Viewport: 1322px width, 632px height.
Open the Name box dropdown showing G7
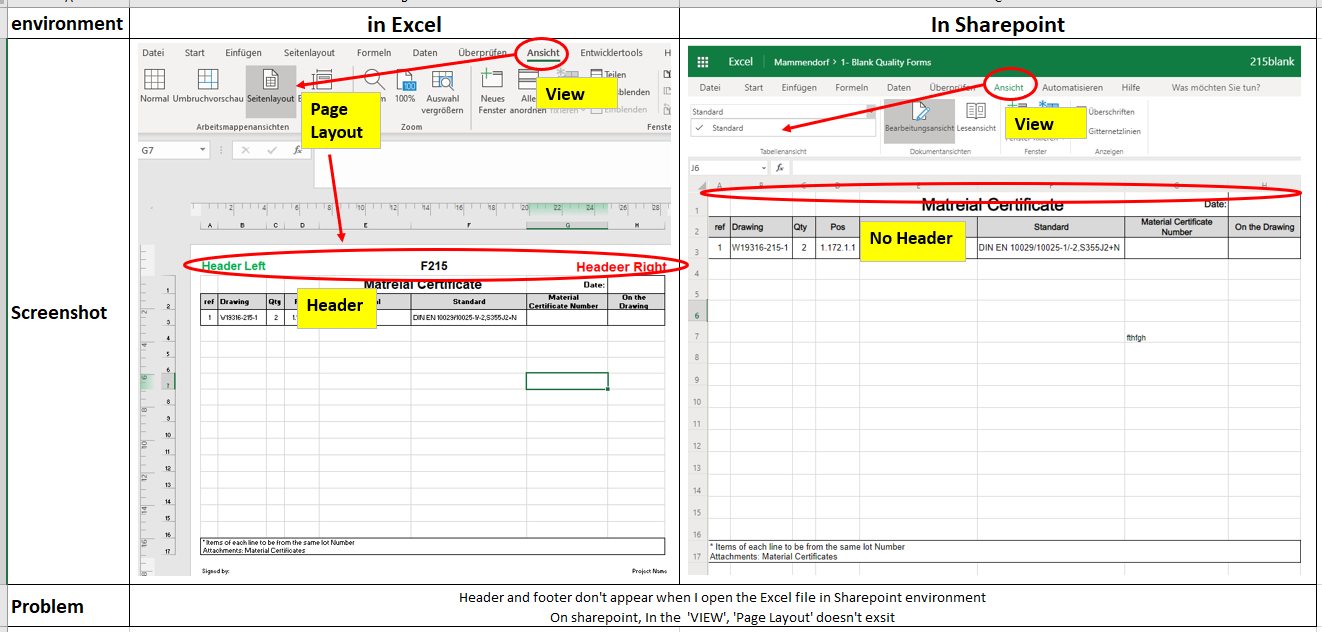(x=200, y=150)
